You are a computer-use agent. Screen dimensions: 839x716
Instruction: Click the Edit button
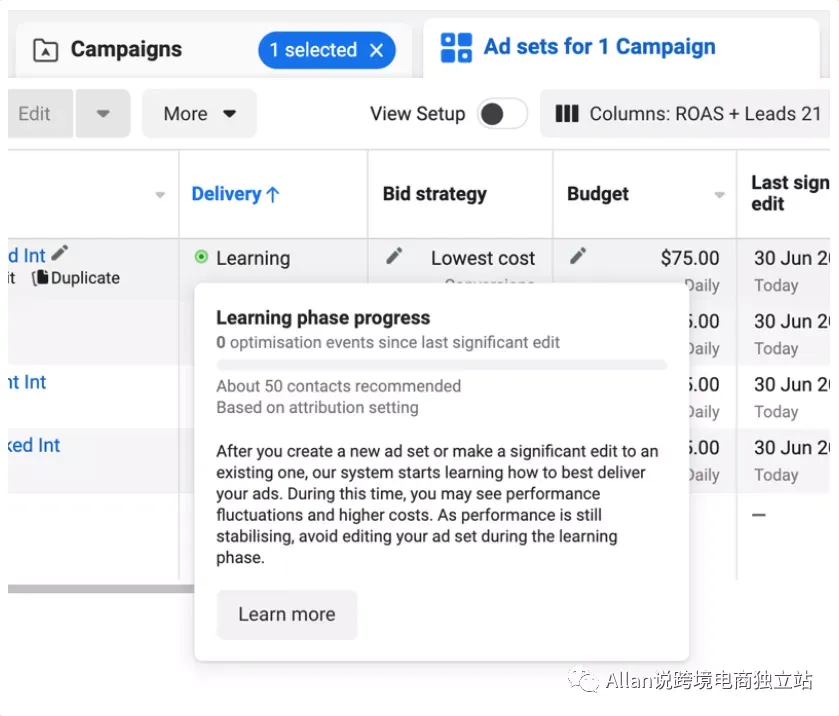[x=34, y=114]
